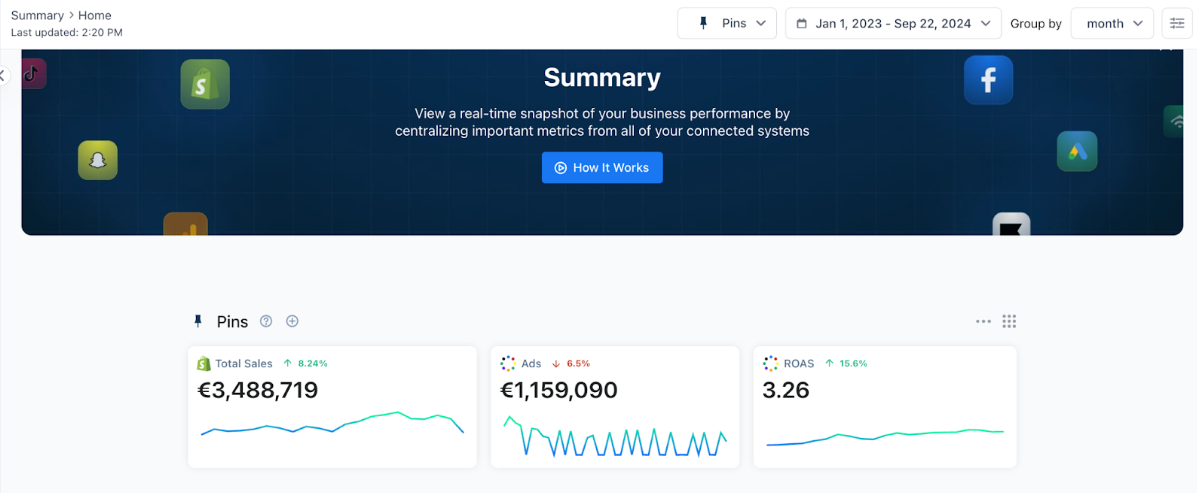Open the Pins three-dot options menu

pyautogui.click(x=983, y=321)
